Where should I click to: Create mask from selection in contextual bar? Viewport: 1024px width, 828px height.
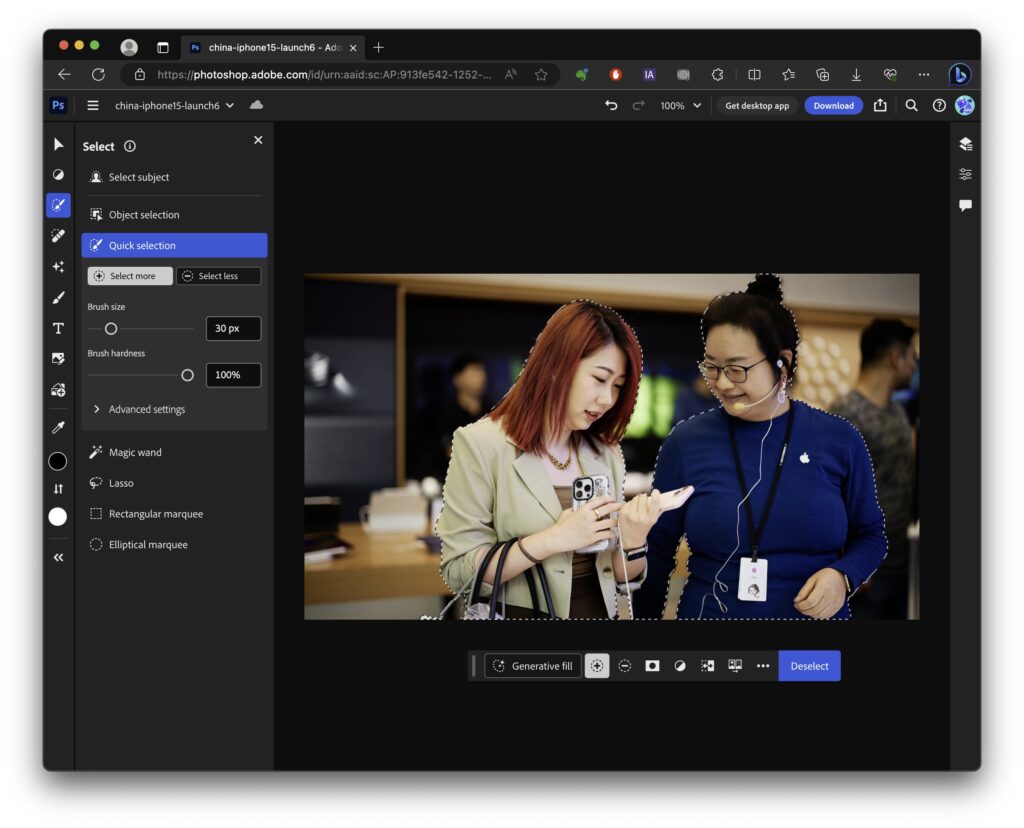tap(652, 666)
